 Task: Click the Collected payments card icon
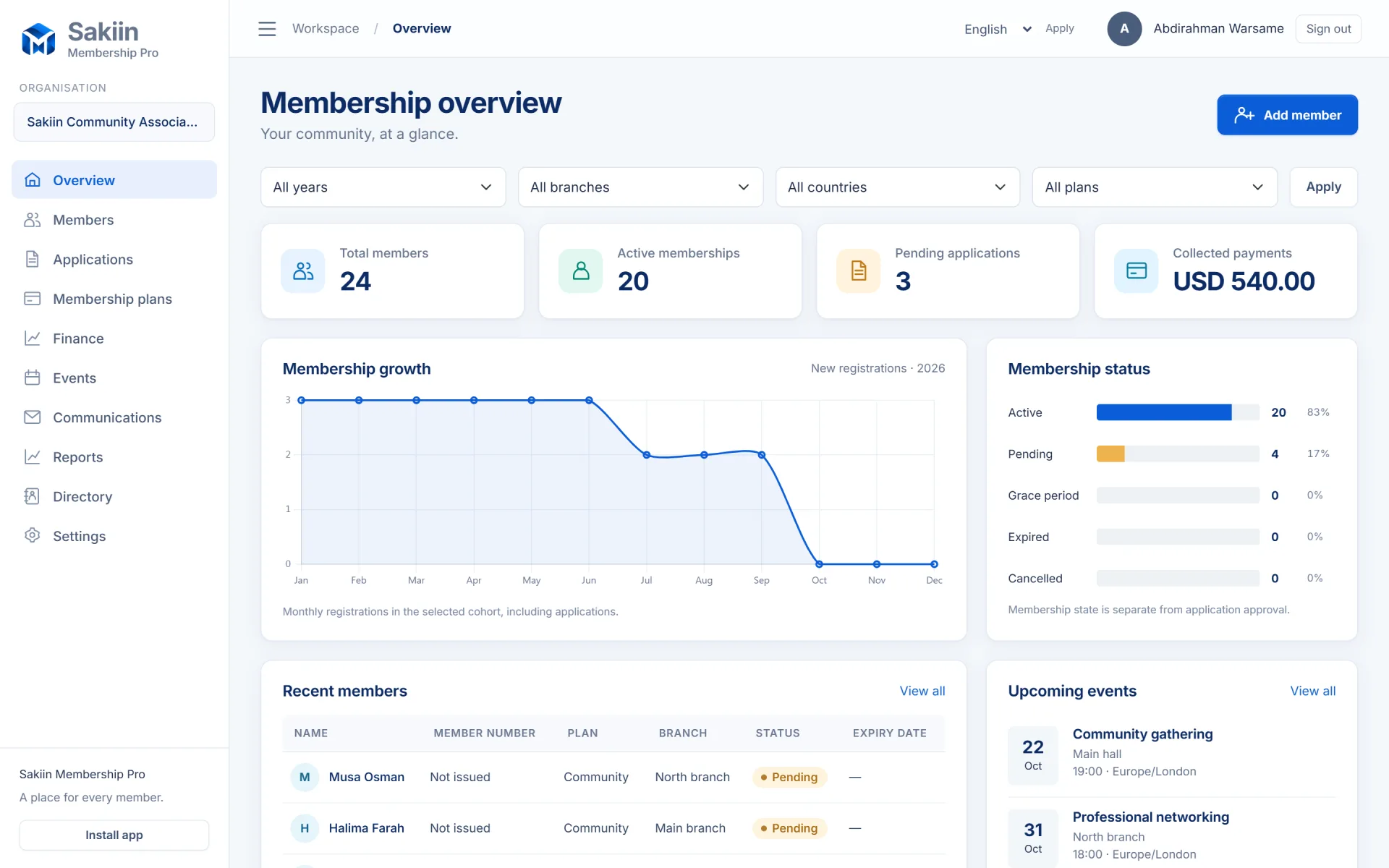1137,271
